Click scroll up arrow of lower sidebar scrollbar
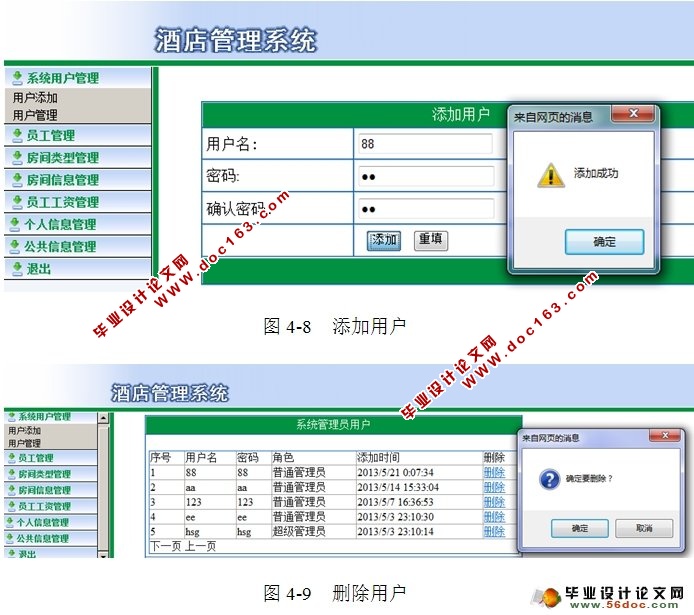Screen dimensions: 694x615 click(x=103, y=417)
